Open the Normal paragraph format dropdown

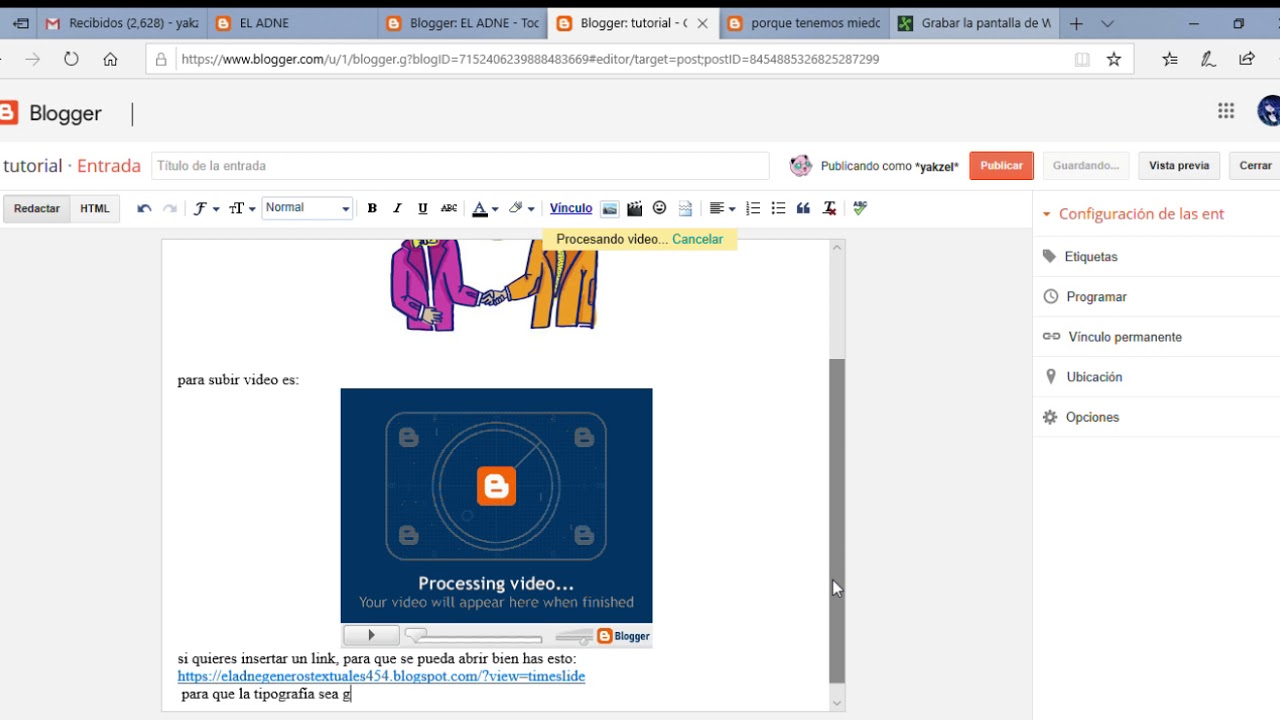pos(307,208)
